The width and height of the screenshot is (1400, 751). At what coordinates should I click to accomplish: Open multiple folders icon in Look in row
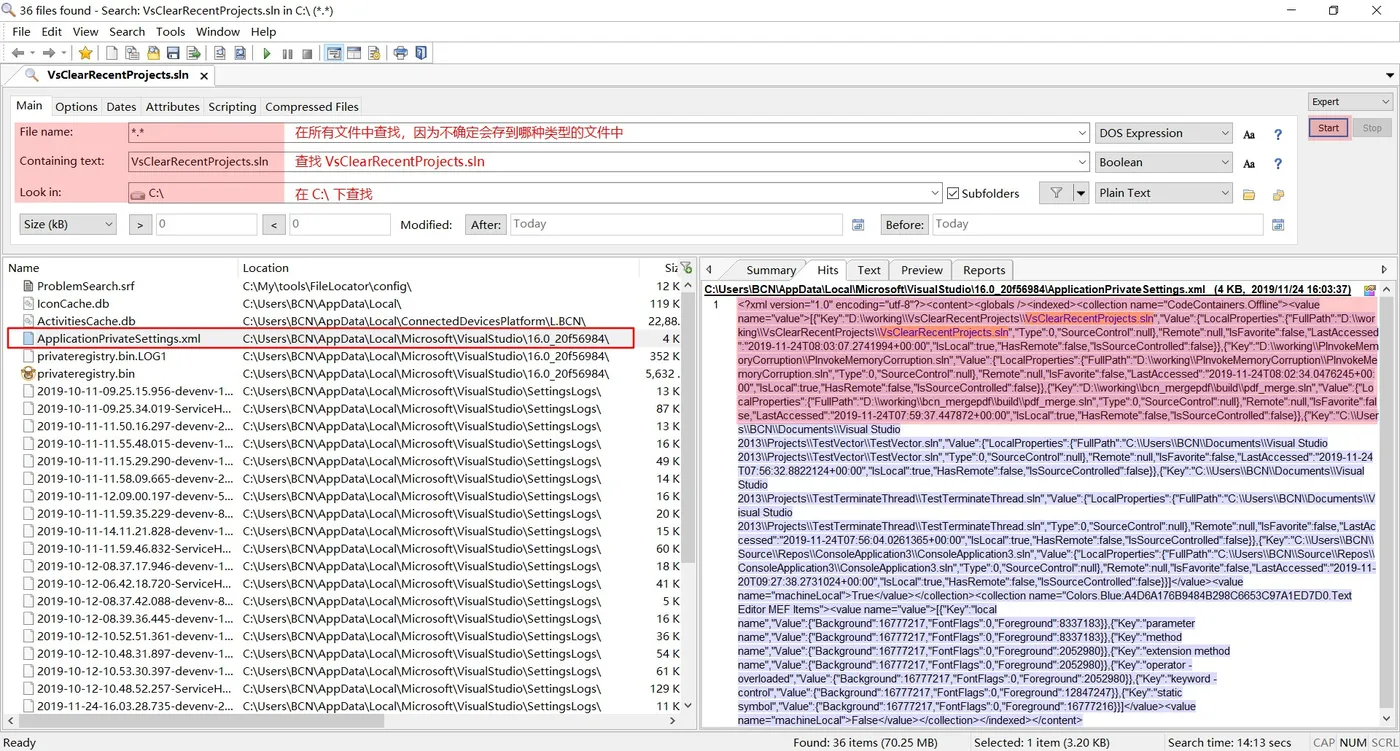[x=1277, y=194]
